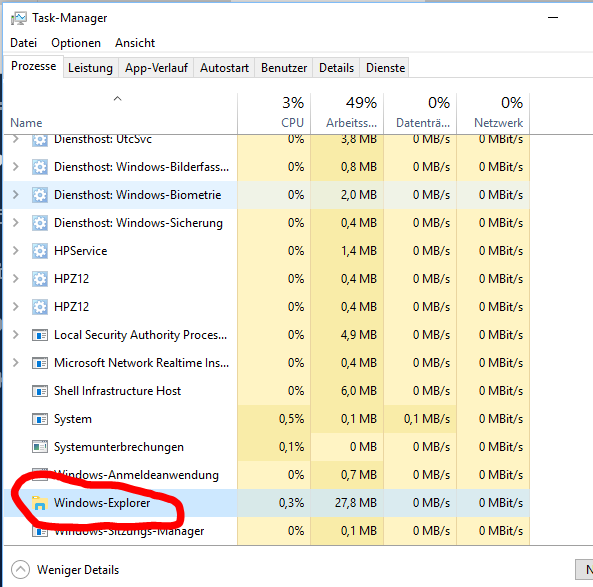Select the Systemunterbrechungen row

point(267,447)
